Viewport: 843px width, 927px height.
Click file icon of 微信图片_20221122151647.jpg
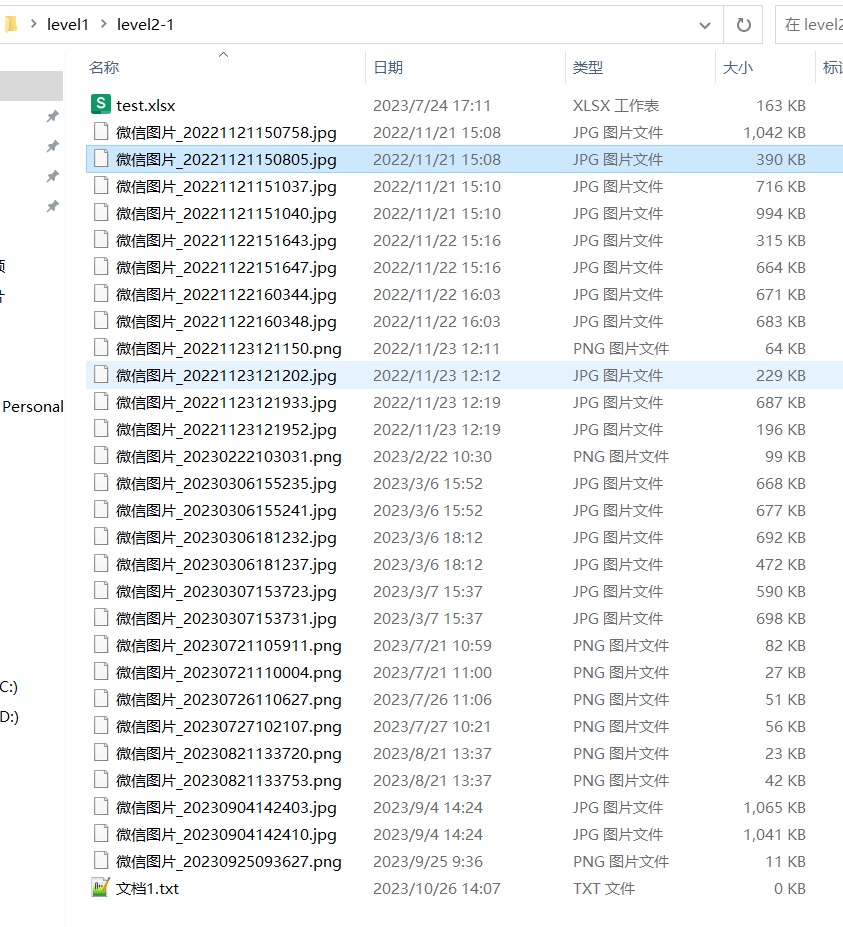(x=101, y=267)
